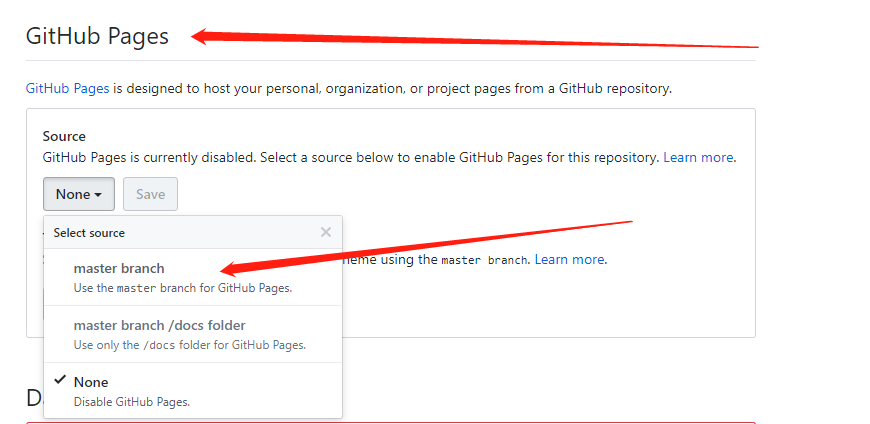
Task: Choose master branch /docs folder option
Action: [x=159, y=325]
